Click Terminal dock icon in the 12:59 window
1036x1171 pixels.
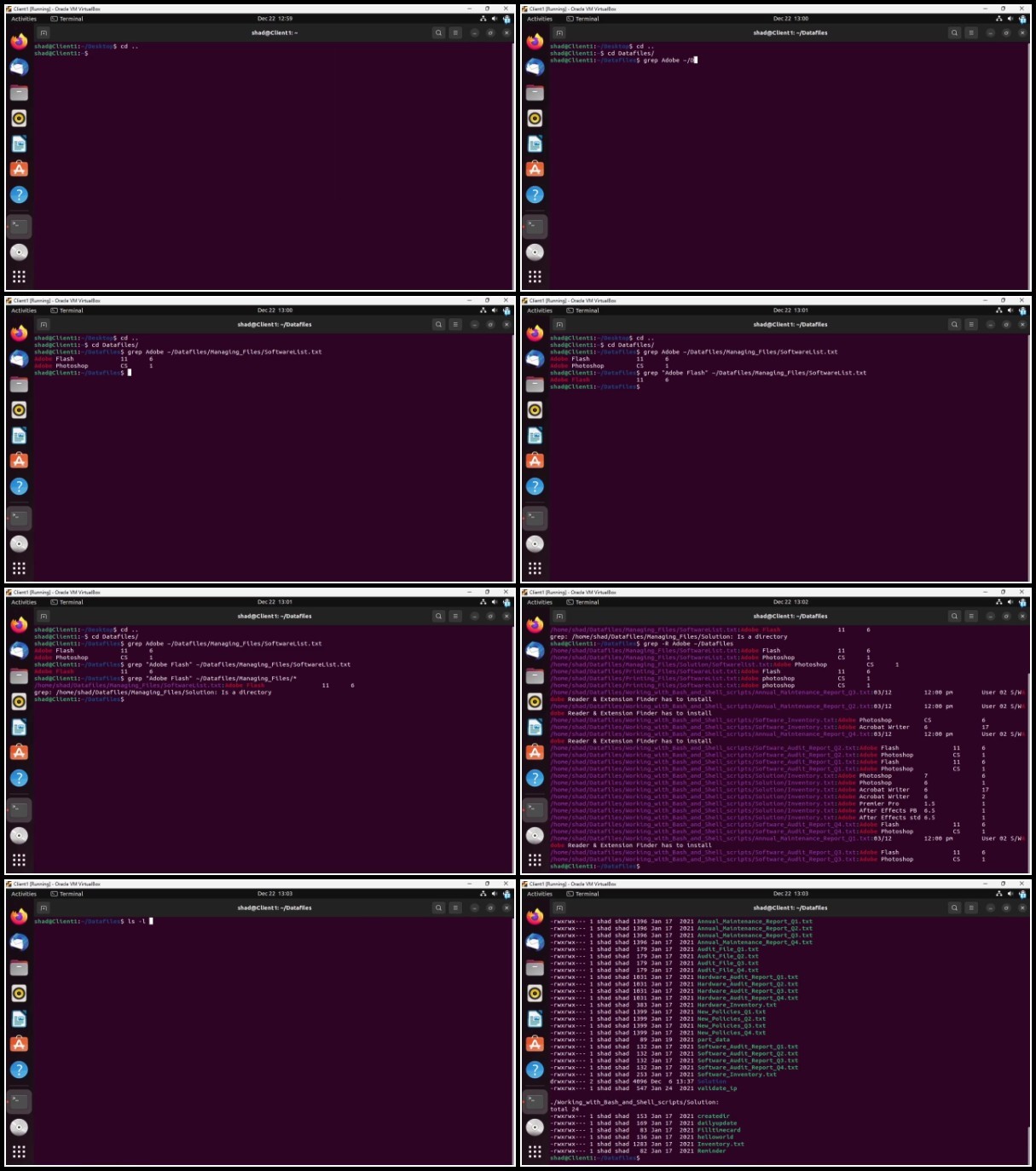tap(19, 226)
